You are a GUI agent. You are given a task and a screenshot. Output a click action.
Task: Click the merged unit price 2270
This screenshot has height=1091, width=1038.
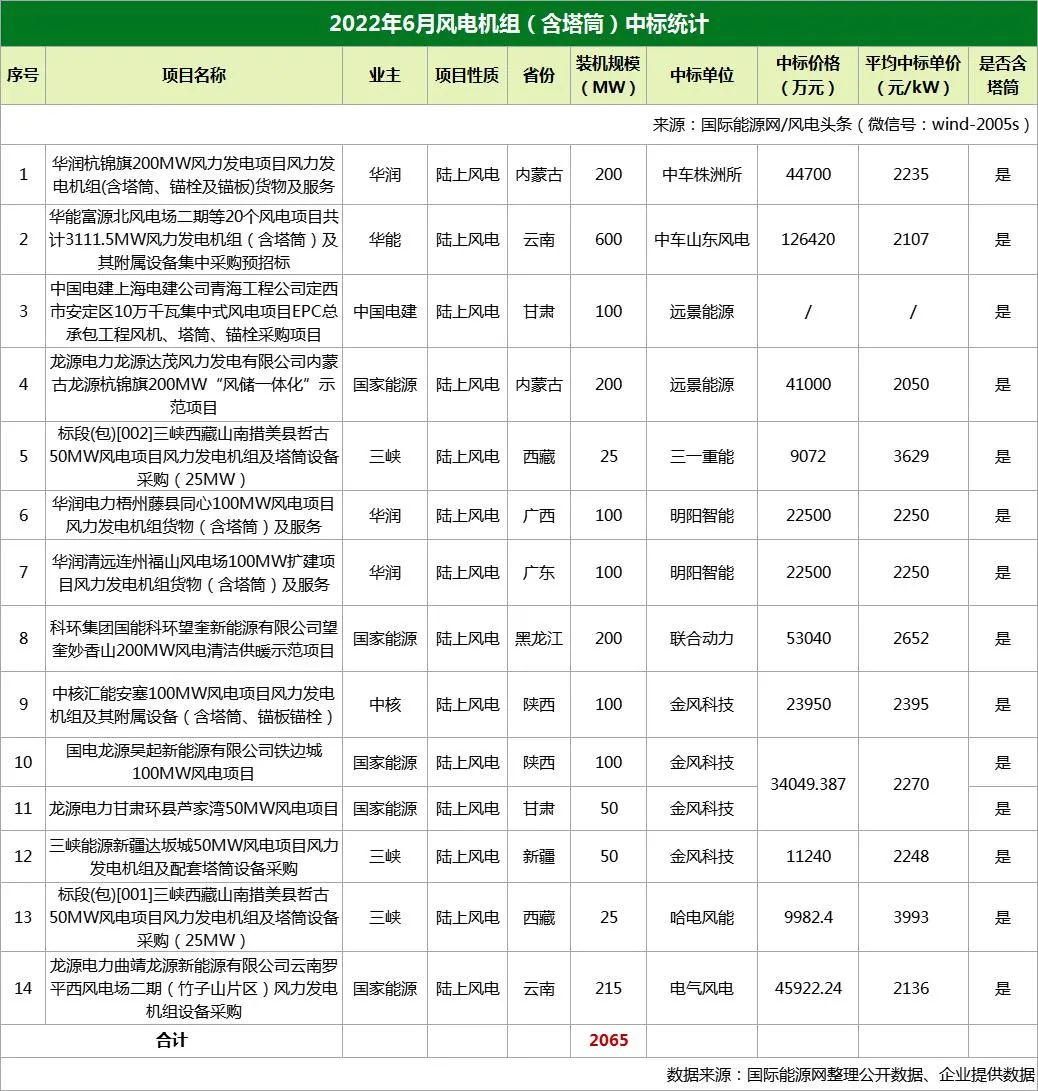911,784
